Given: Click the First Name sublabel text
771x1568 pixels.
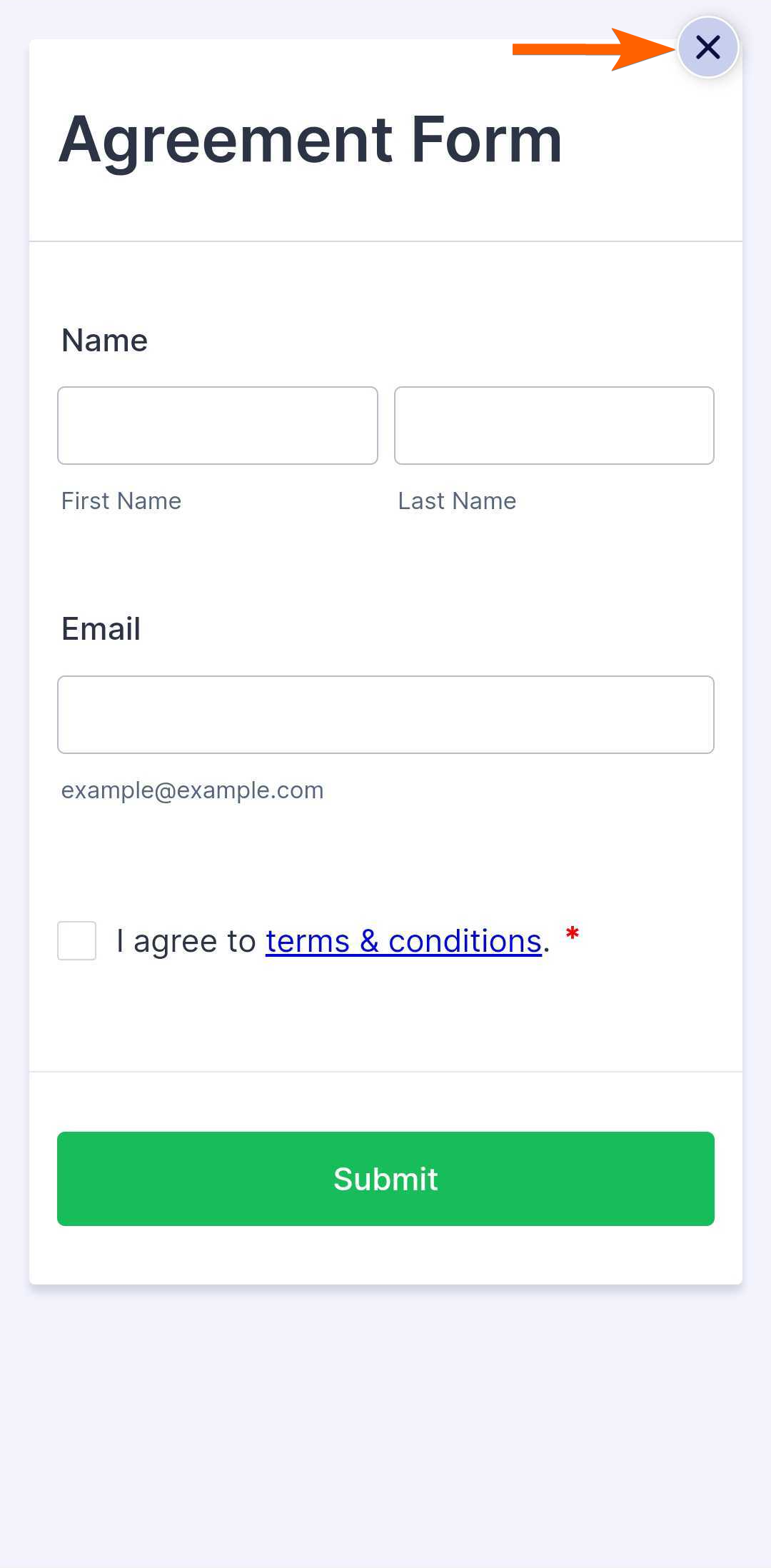Looking at the screenshot, I should [121, 501].
